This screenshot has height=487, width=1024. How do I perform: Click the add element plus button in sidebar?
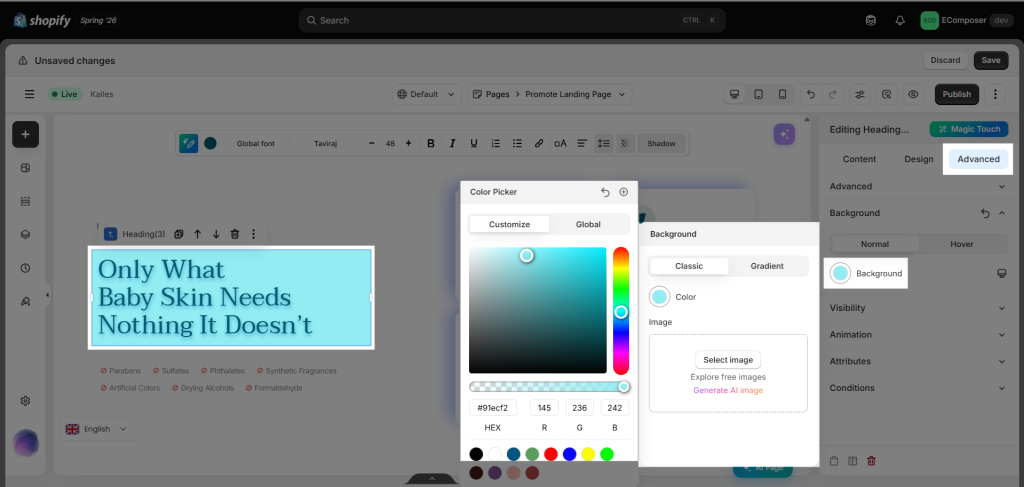(x=25, y=134)
